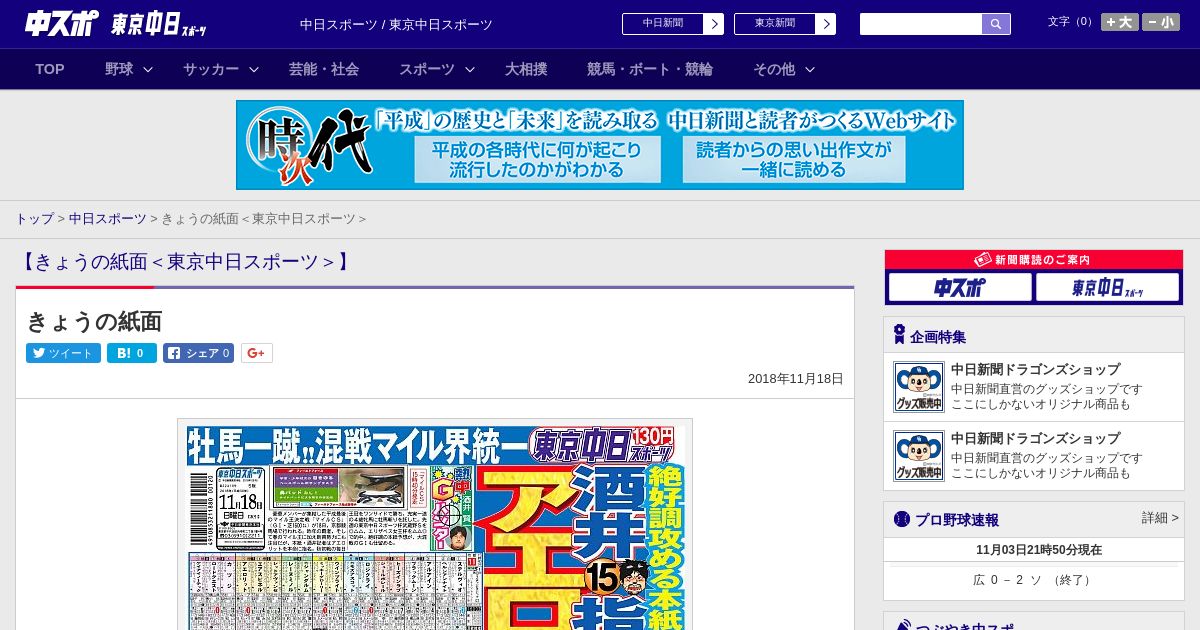Go to the TOP menu item
The image size is (1200, 630).
pyautogui.click(x=50, y=69)
